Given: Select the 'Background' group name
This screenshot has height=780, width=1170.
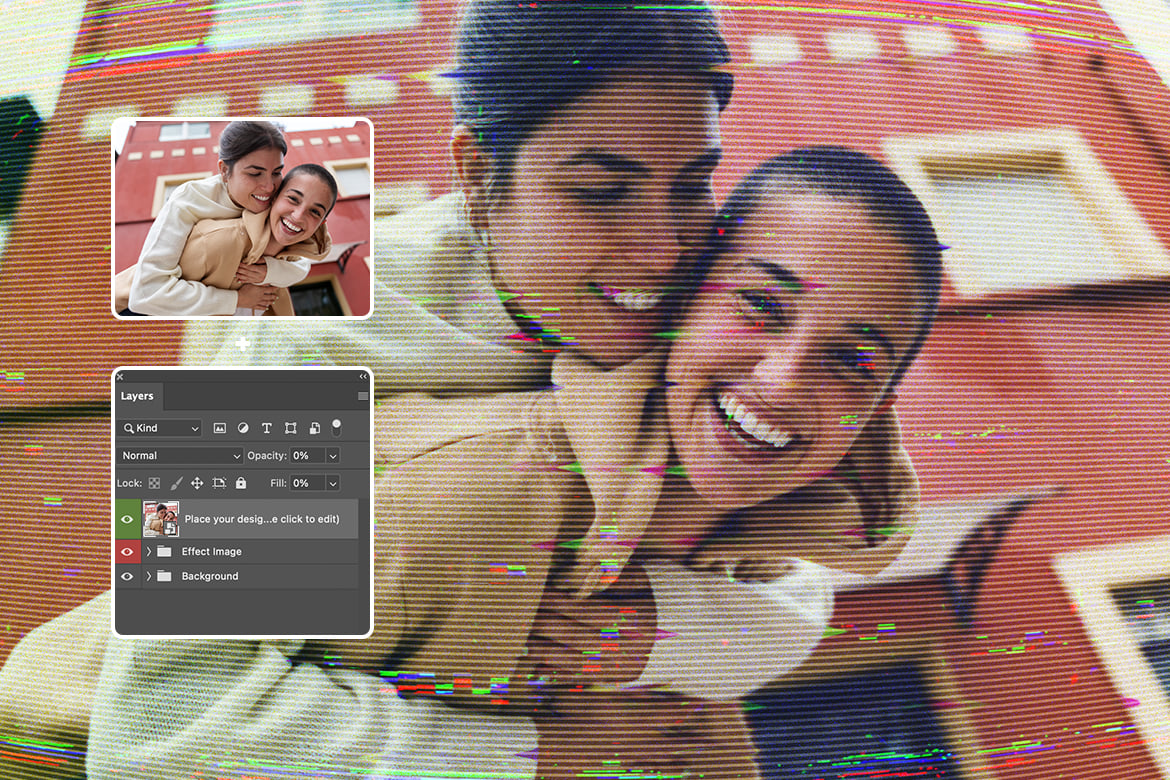Looking at the screenshot, I should [210, 576].
